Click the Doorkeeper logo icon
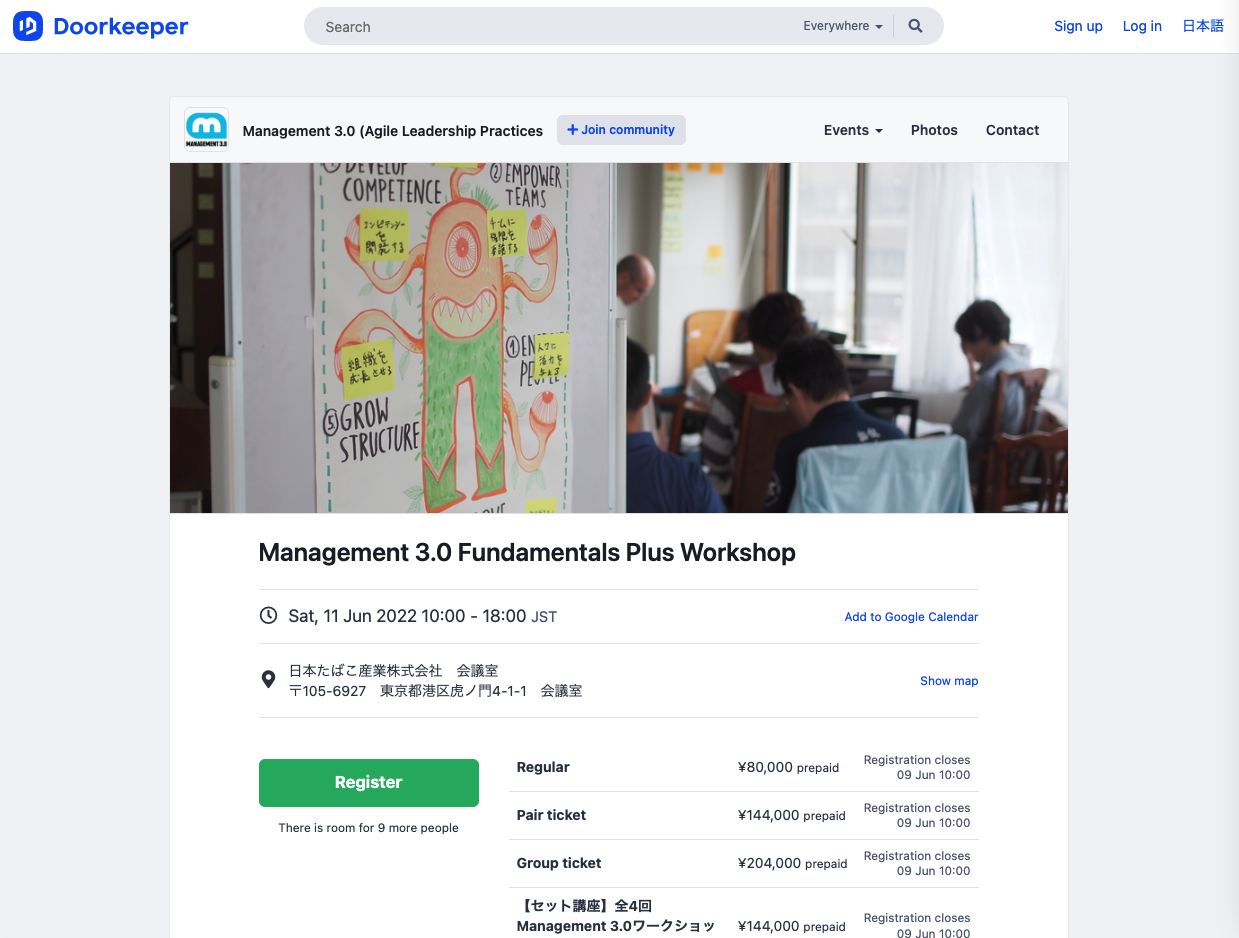The height and width of the screenshot is (938, 1239). click(28, 26)
